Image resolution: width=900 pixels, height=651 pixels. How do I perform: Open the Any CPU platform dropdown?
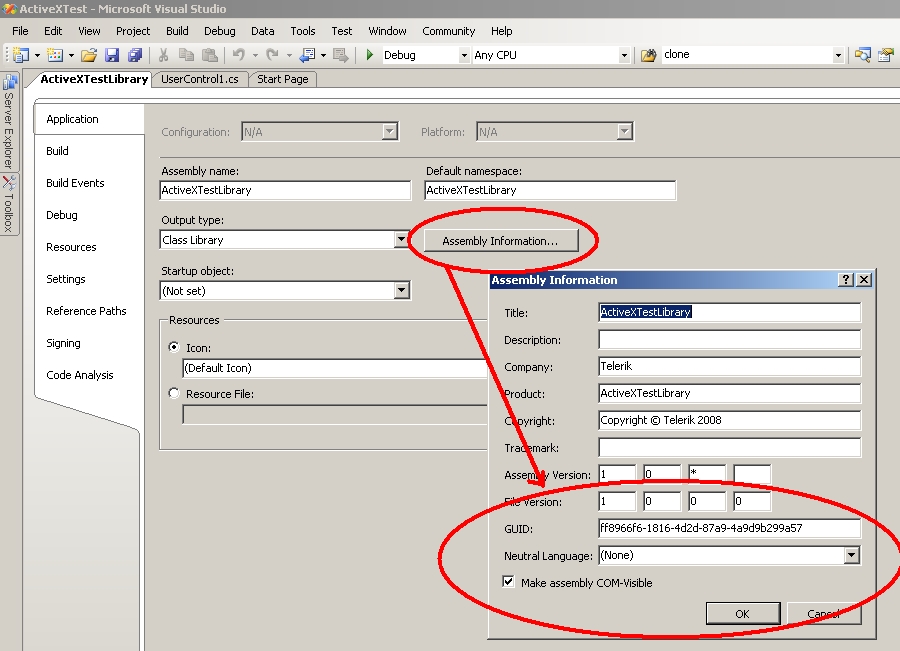[624, 56]
